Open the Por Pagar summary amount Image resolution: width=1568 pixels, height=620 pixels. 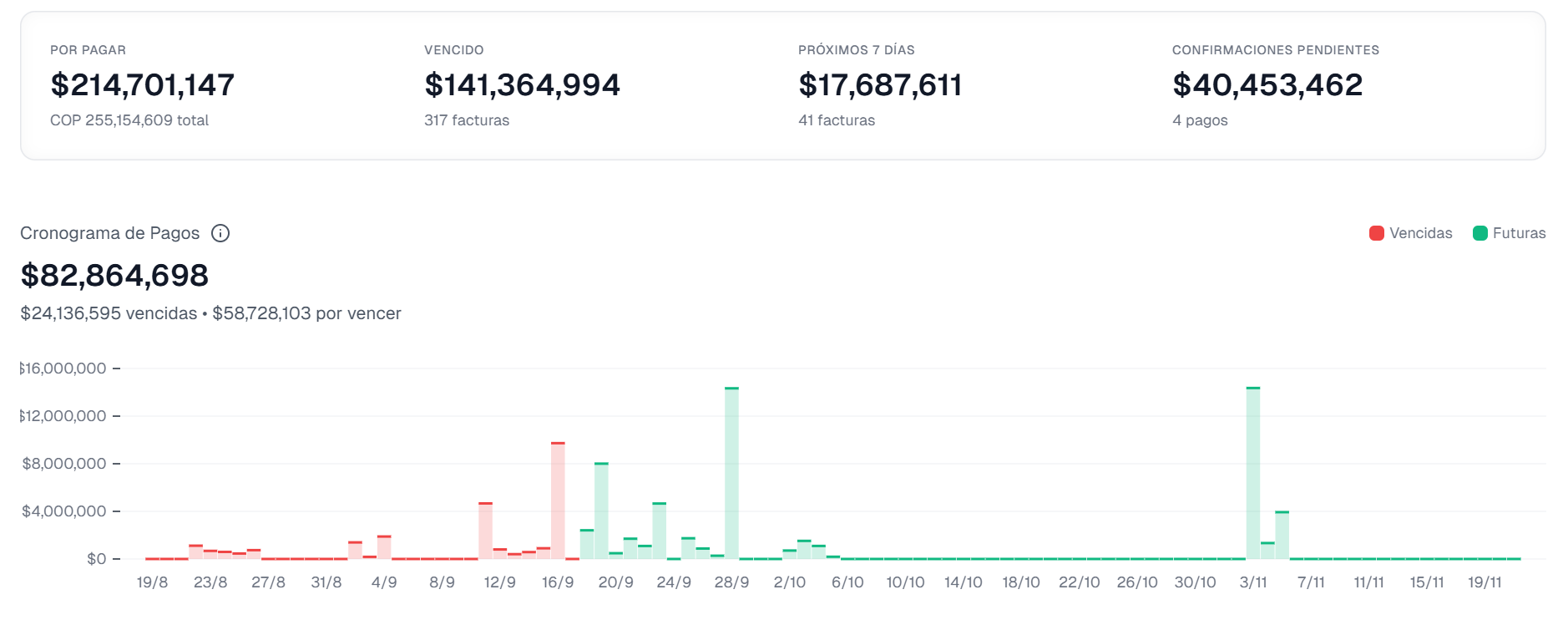tap(142, 85)
